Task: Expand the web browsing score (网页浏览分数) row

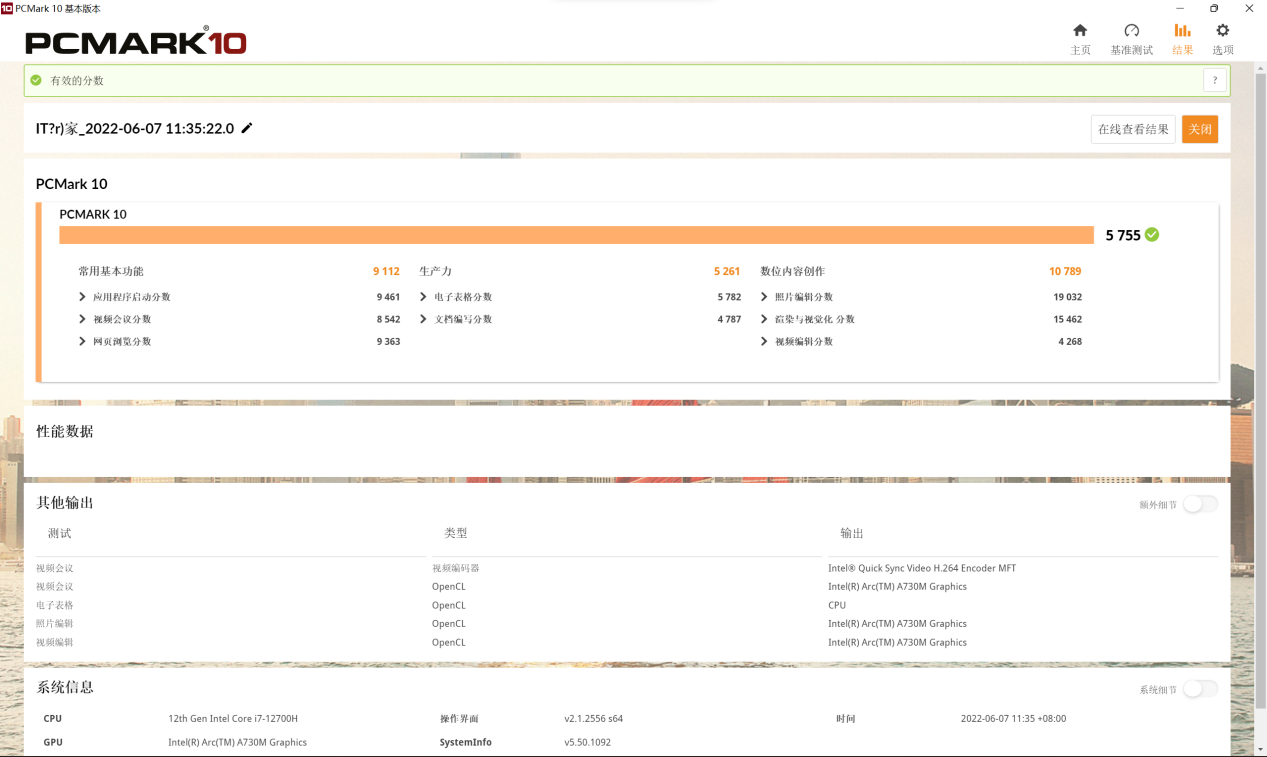Action: tap(83, 341)
